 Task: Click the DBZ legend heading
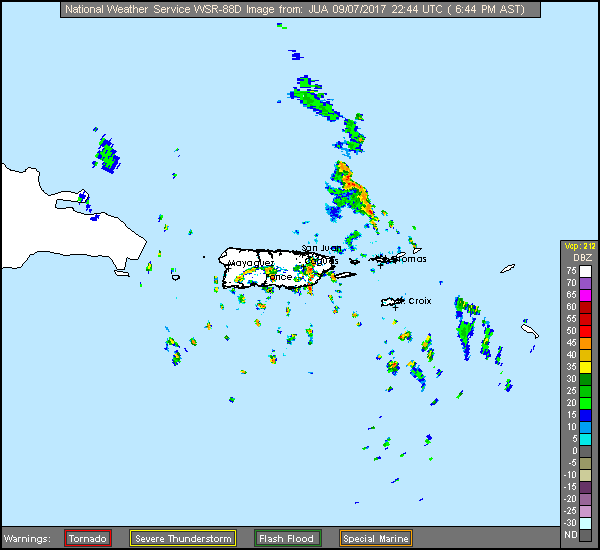[x=582, y=258]
